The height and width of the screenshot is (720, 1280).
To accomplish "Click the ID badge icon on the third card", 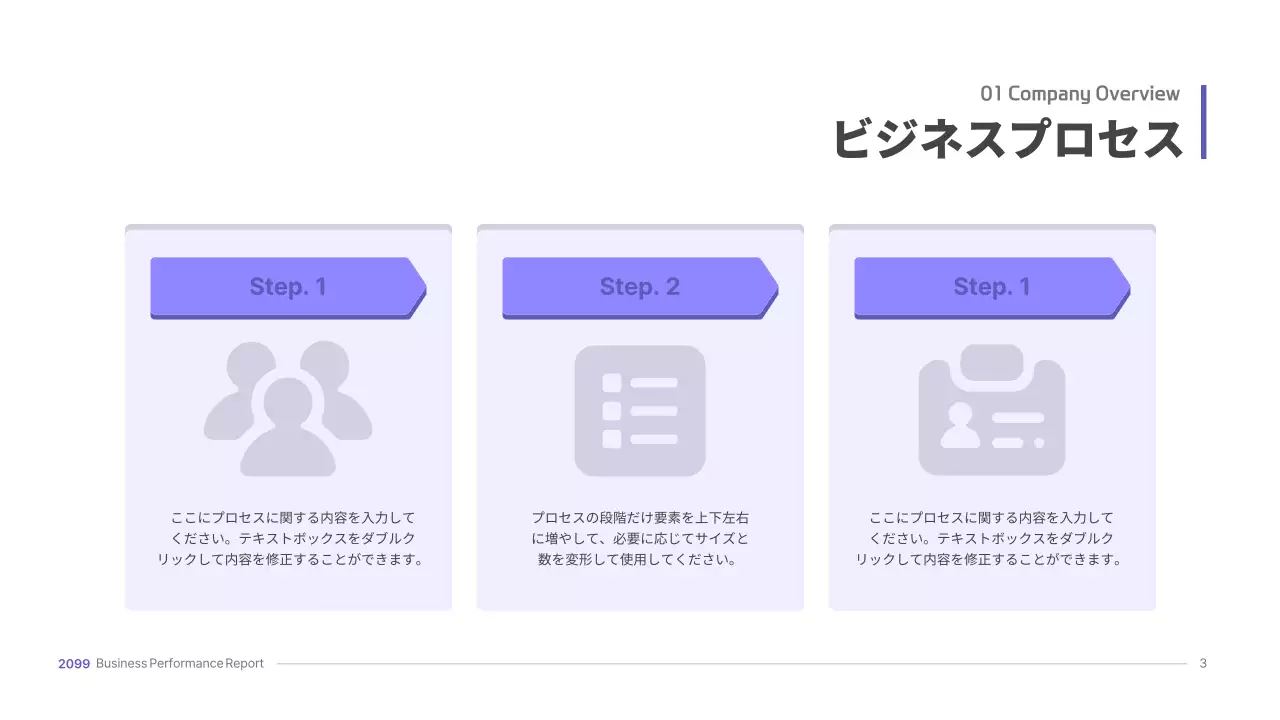I will tap(992, 410).
